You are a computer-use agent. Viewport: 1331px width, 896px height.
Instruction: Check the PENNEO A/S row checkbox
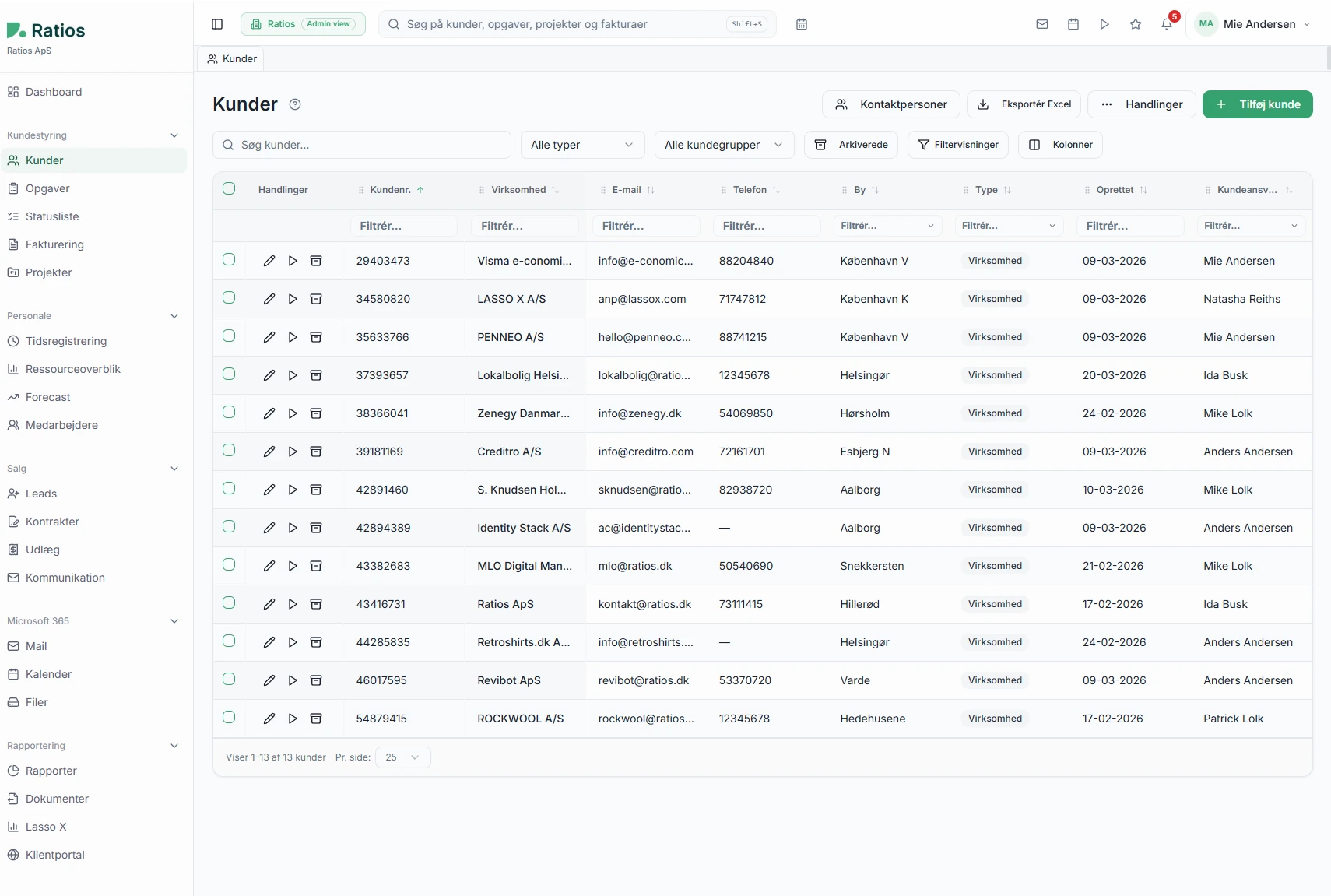point(229,336)
